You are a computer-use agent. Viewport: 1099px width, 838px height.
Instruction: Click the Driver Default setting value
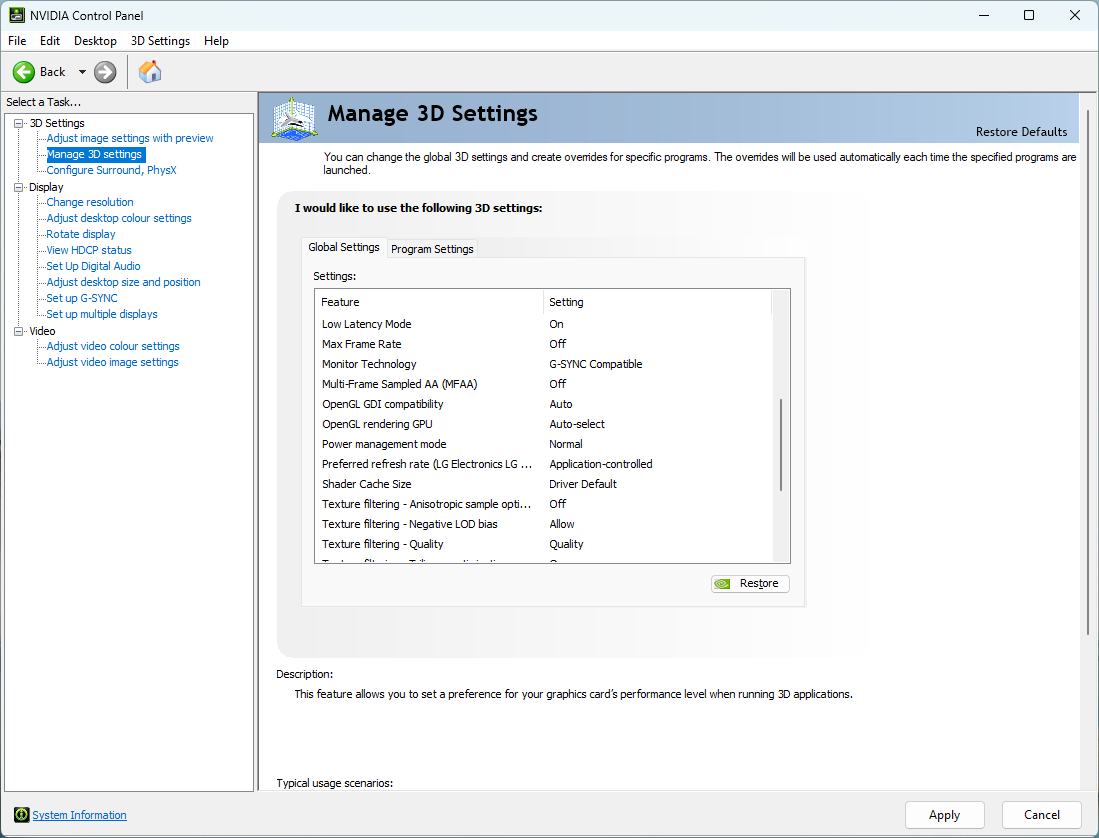coord(583,484)
